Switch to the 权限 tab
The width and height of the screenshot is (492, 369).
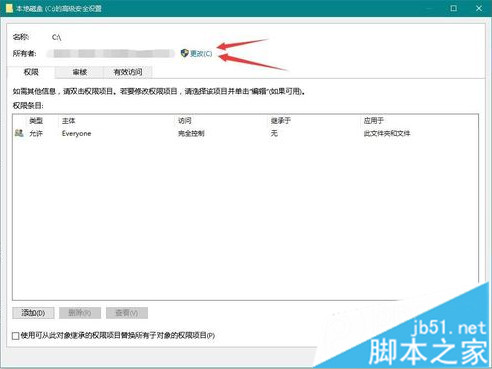click(x=31, y=72)
